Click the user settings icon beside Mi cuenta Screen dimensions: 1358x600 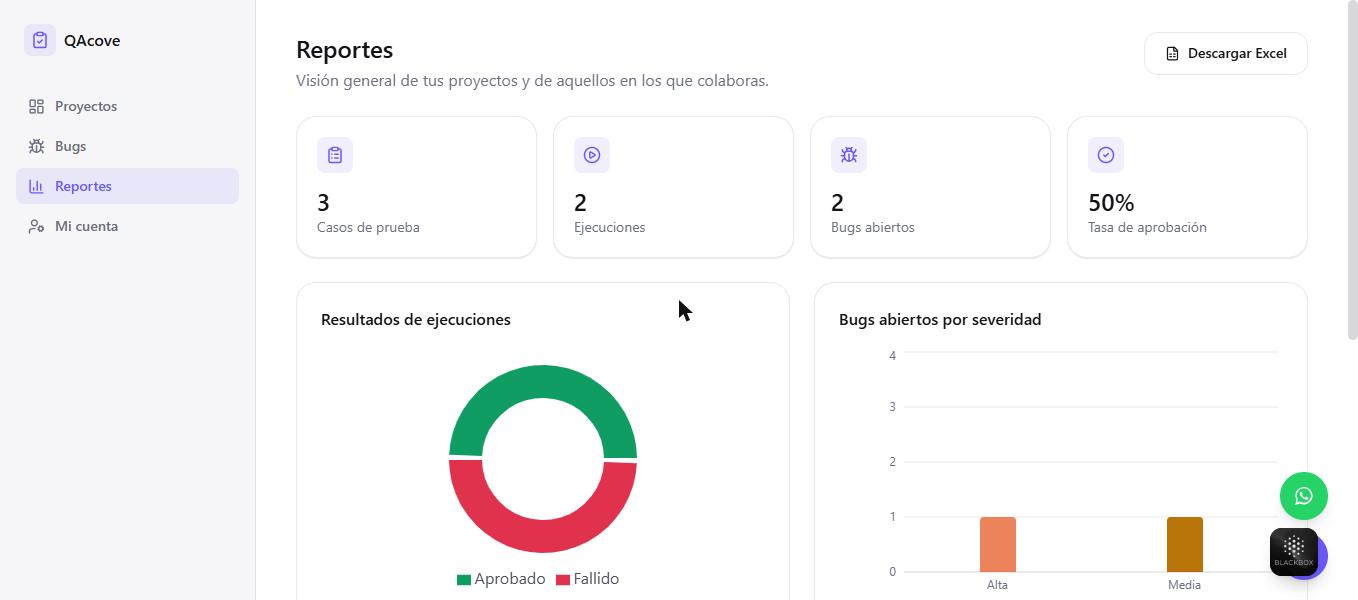point(36,226)
